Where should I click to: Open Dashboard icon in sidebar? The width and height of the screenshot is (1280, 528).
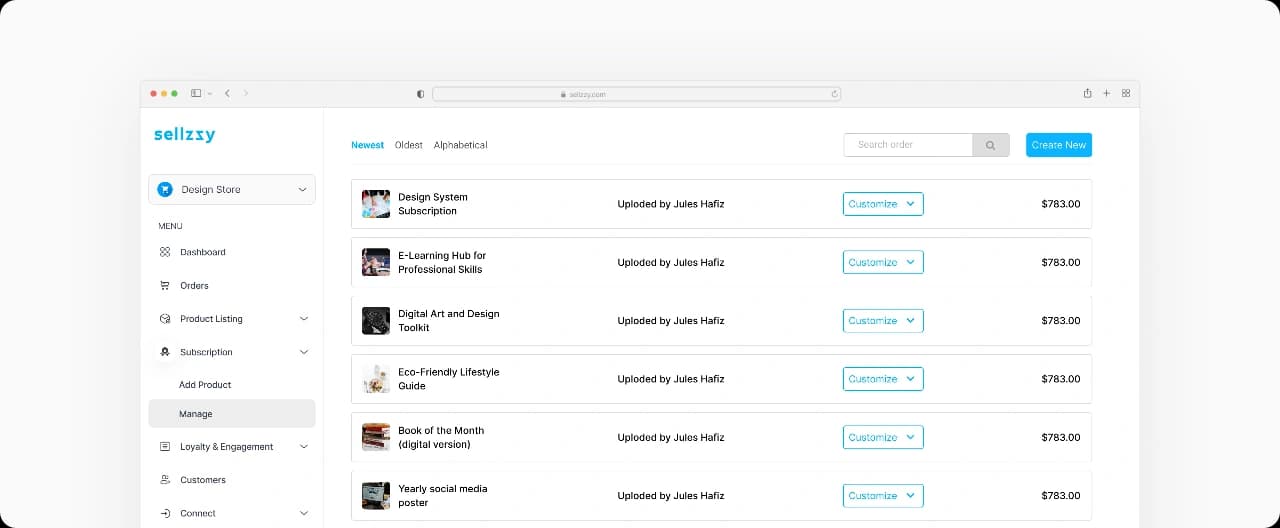tap(165, 252)
